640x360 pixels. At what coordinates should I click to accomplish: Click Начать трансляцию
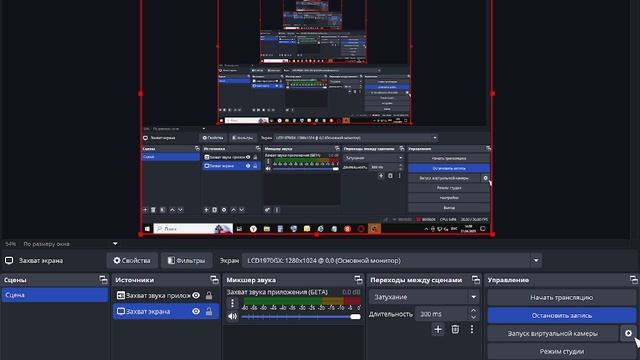(562, 297)
